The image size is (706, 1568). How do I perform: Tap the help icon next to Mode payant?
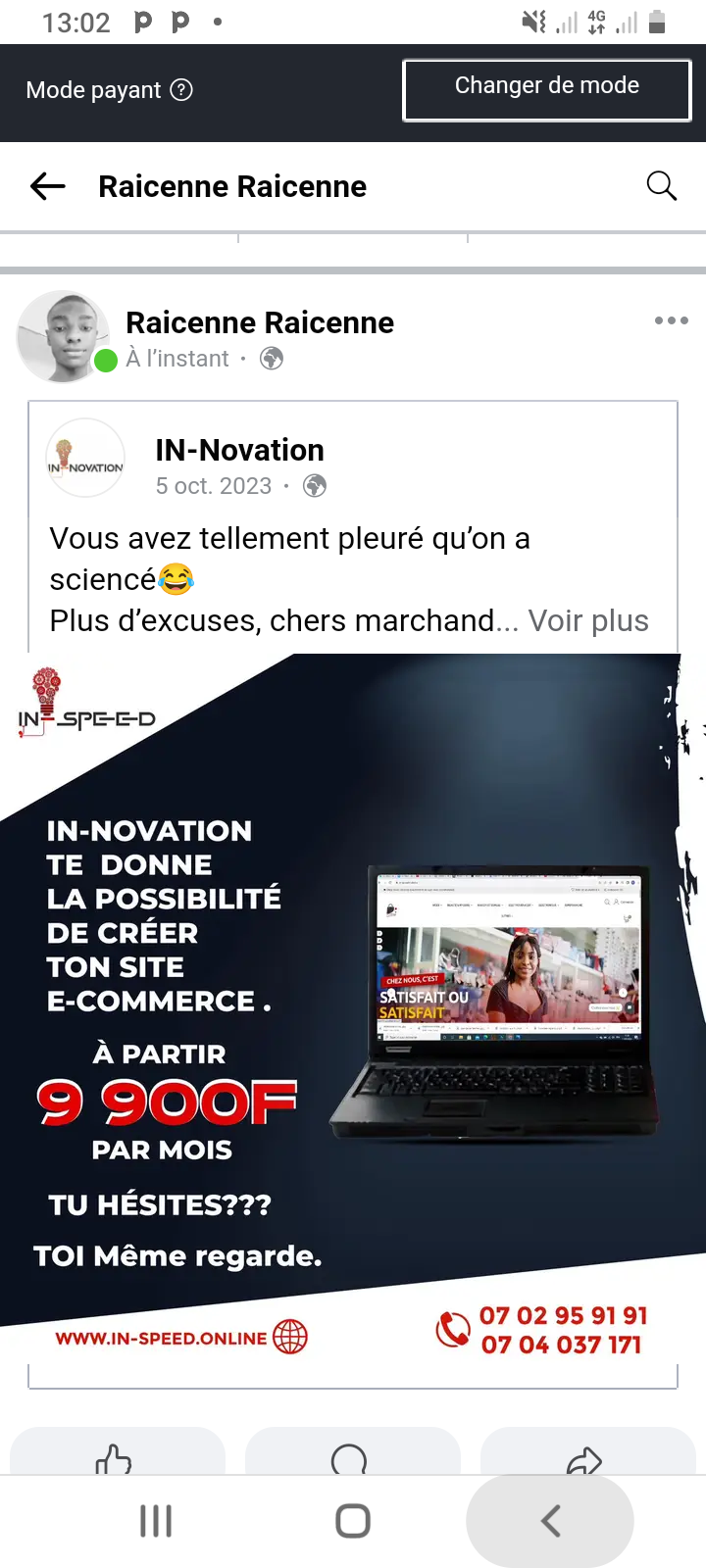(181, 90)
